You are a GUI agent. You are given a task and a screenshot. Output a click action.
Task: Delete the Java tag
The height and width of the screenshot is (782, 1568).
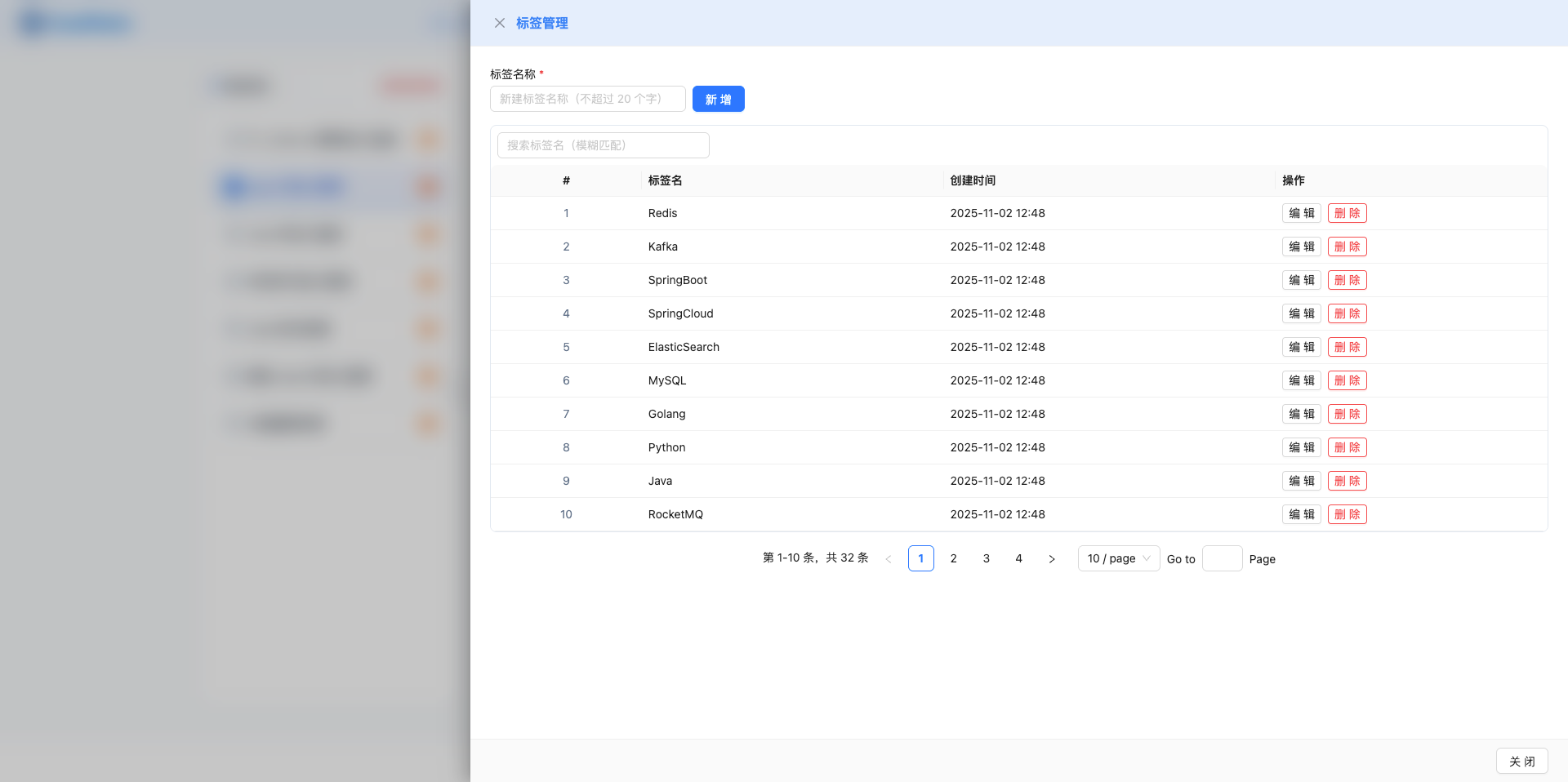coord(1347,481)
